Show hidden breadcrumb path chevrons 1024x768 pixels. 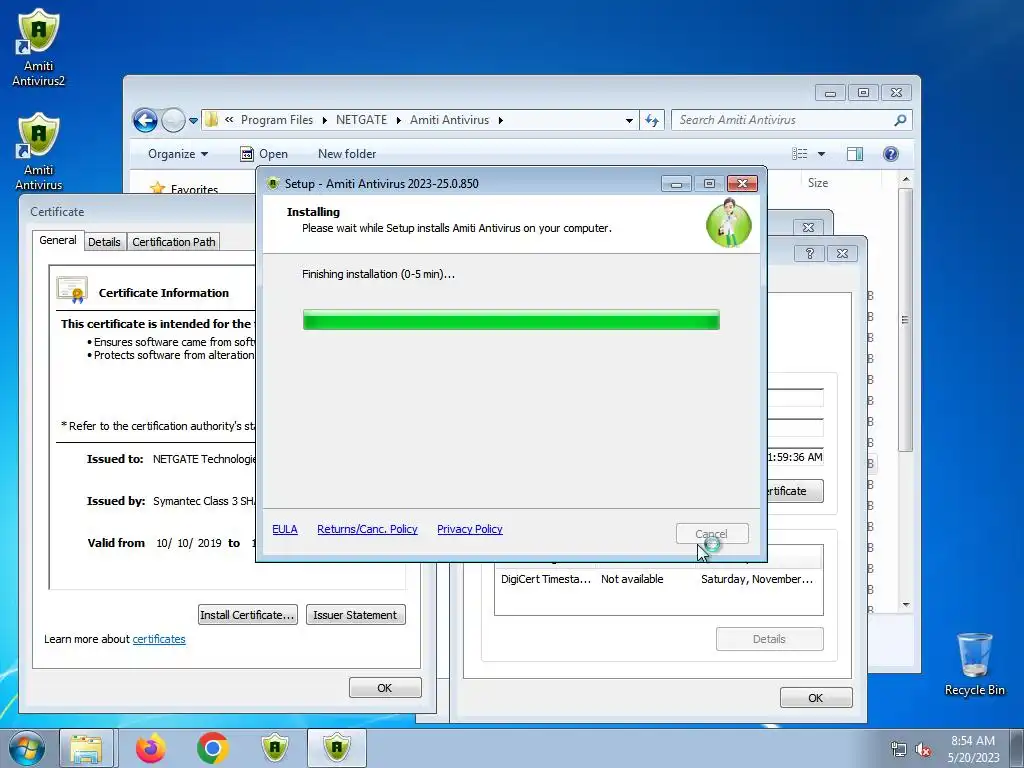(229, 120)
